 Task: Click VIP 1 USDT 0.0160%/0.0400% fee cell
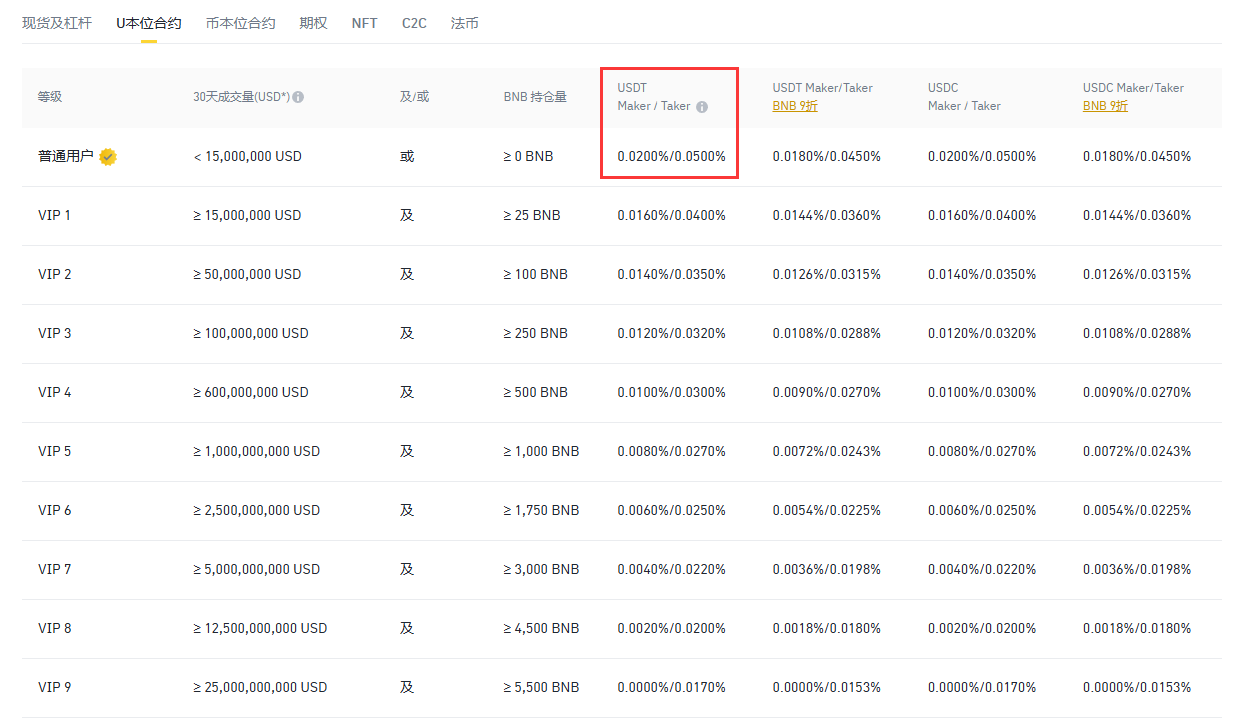pyautogui.click(x=672, y=215)
